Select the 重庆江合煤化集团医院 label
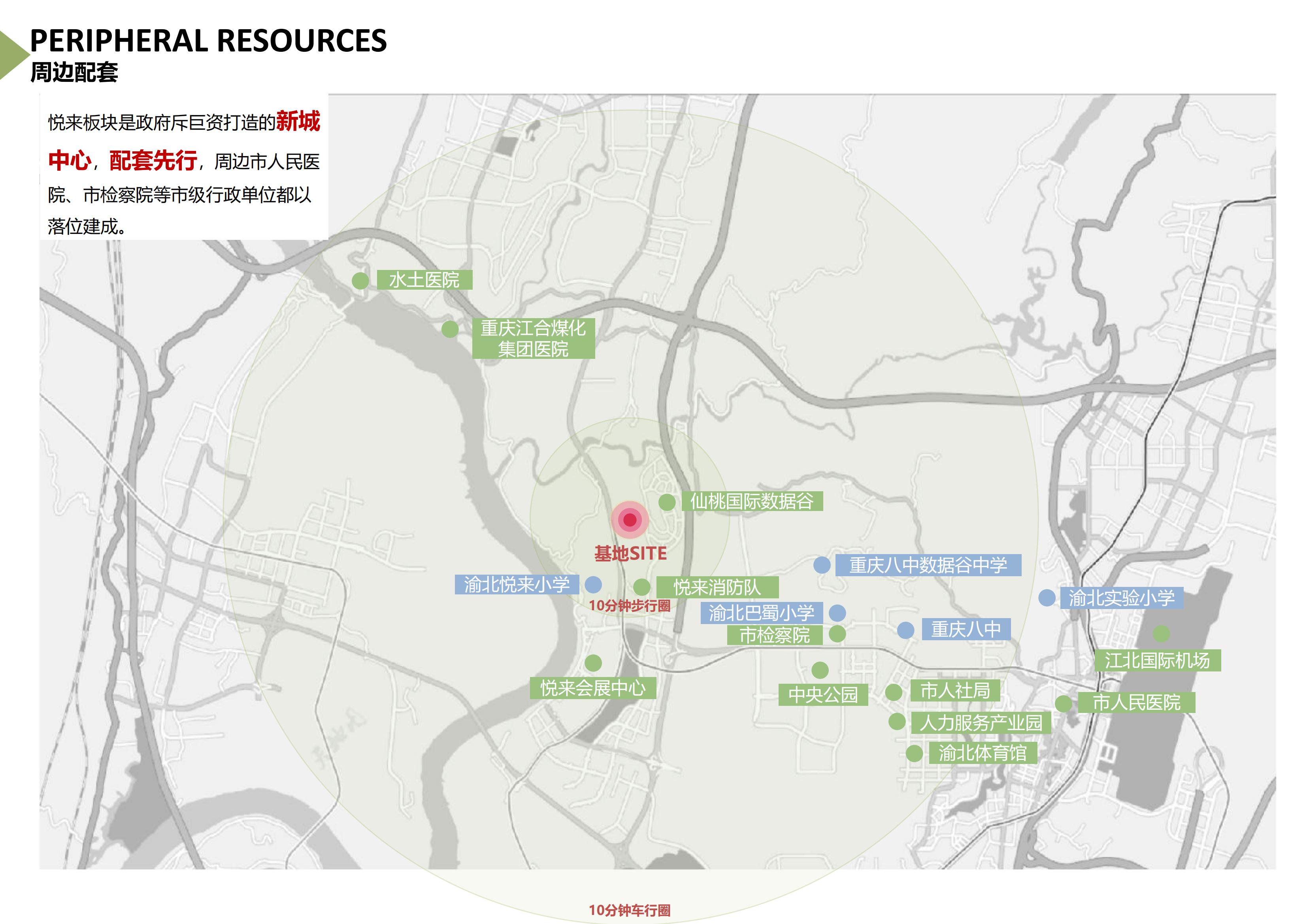This screenshot has height=924, width=1307. coord(534,338)
